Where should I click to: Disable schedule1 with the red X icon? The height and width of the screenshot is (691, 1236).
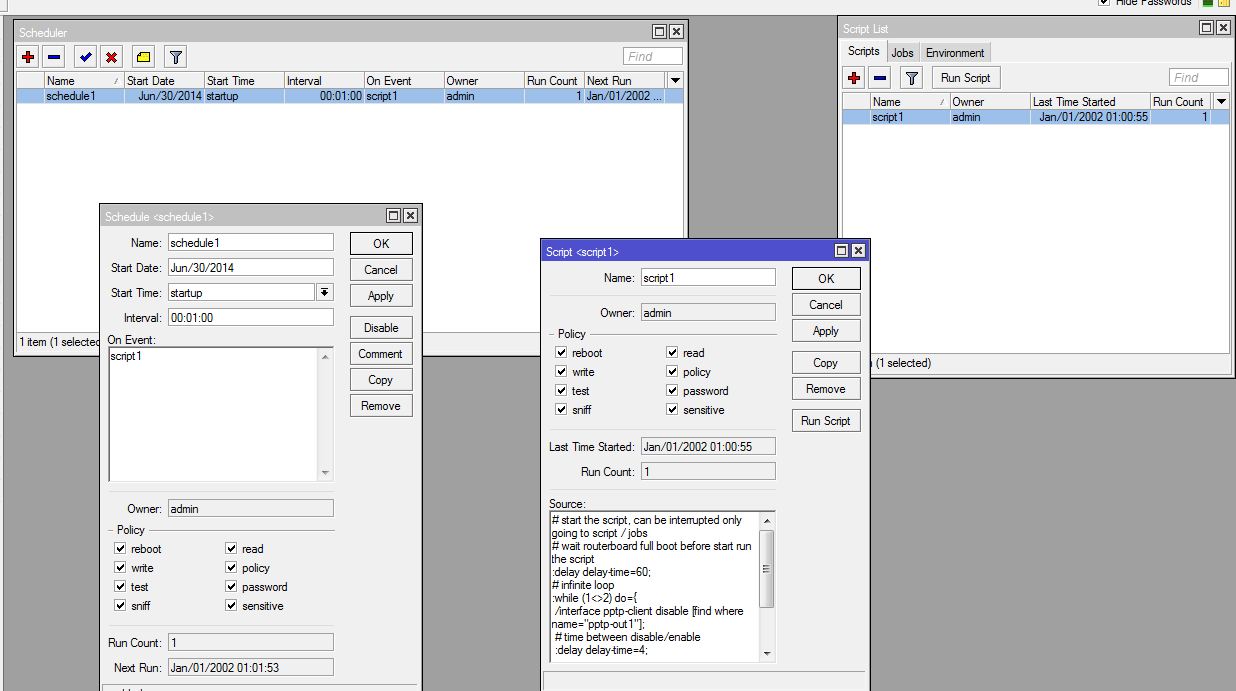pyautogui.click(x=110, y=56)
